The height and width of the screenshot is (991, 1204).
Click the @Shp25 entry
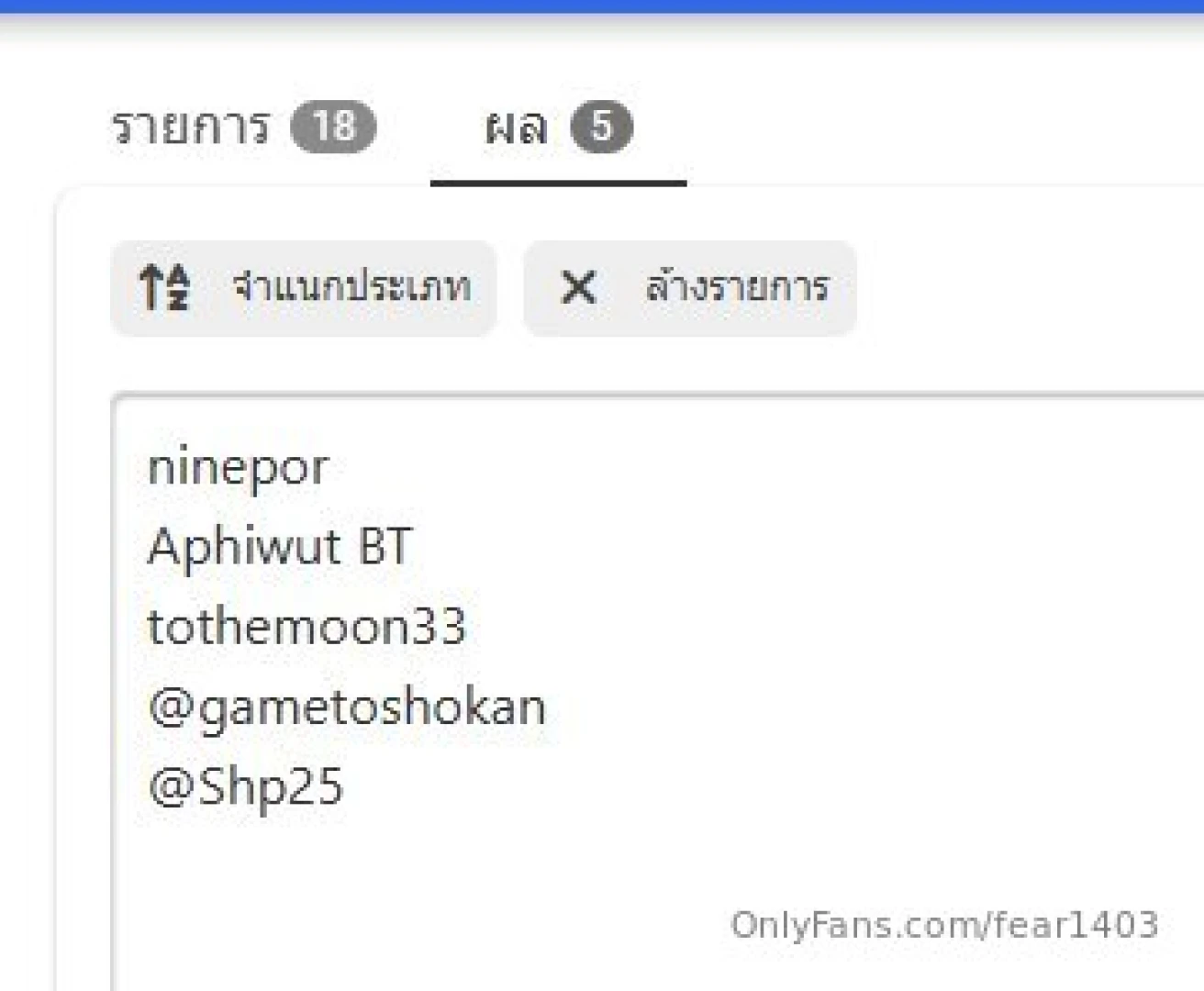coord(245,787)
